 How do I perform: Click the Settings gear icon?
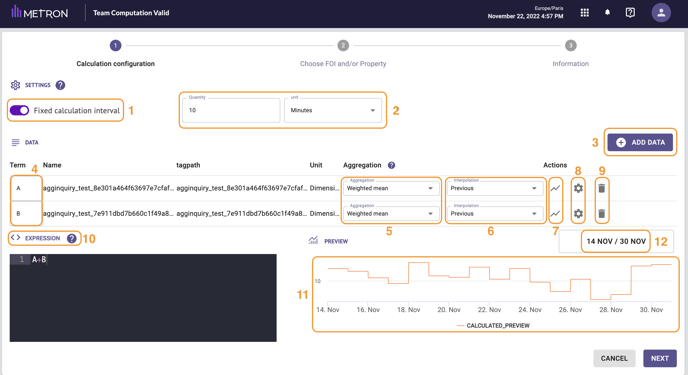pos(15,85)
